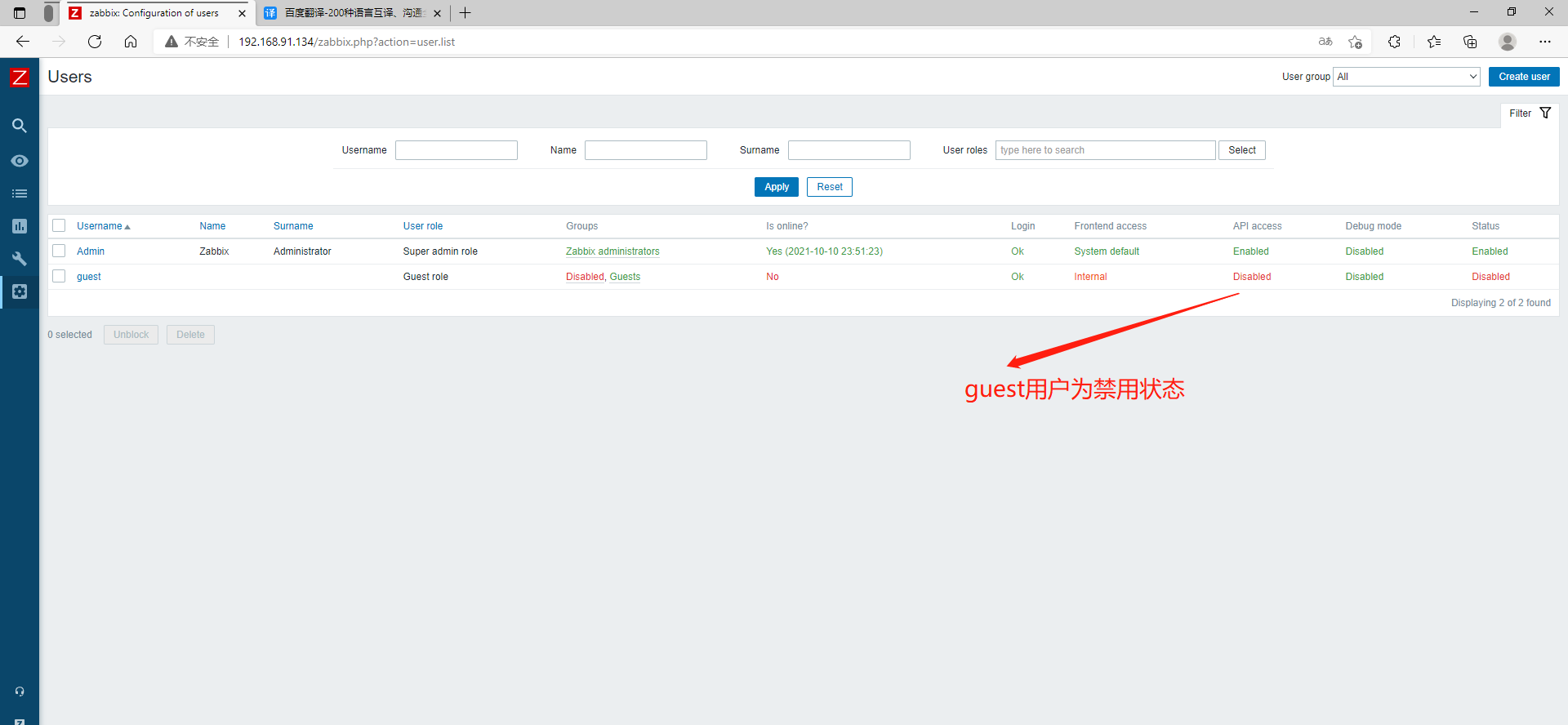Open the tab actions menu icon at the far left

coord(20,13)
